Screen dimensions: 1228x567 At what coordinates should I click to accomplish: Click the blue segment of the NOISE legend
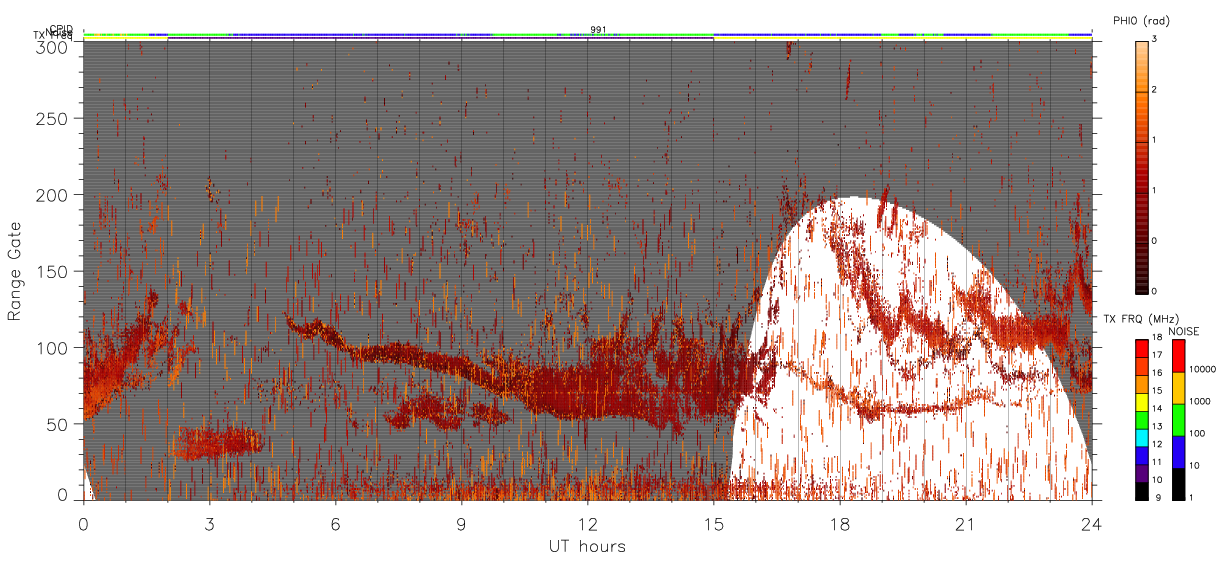pos(1179,451)
